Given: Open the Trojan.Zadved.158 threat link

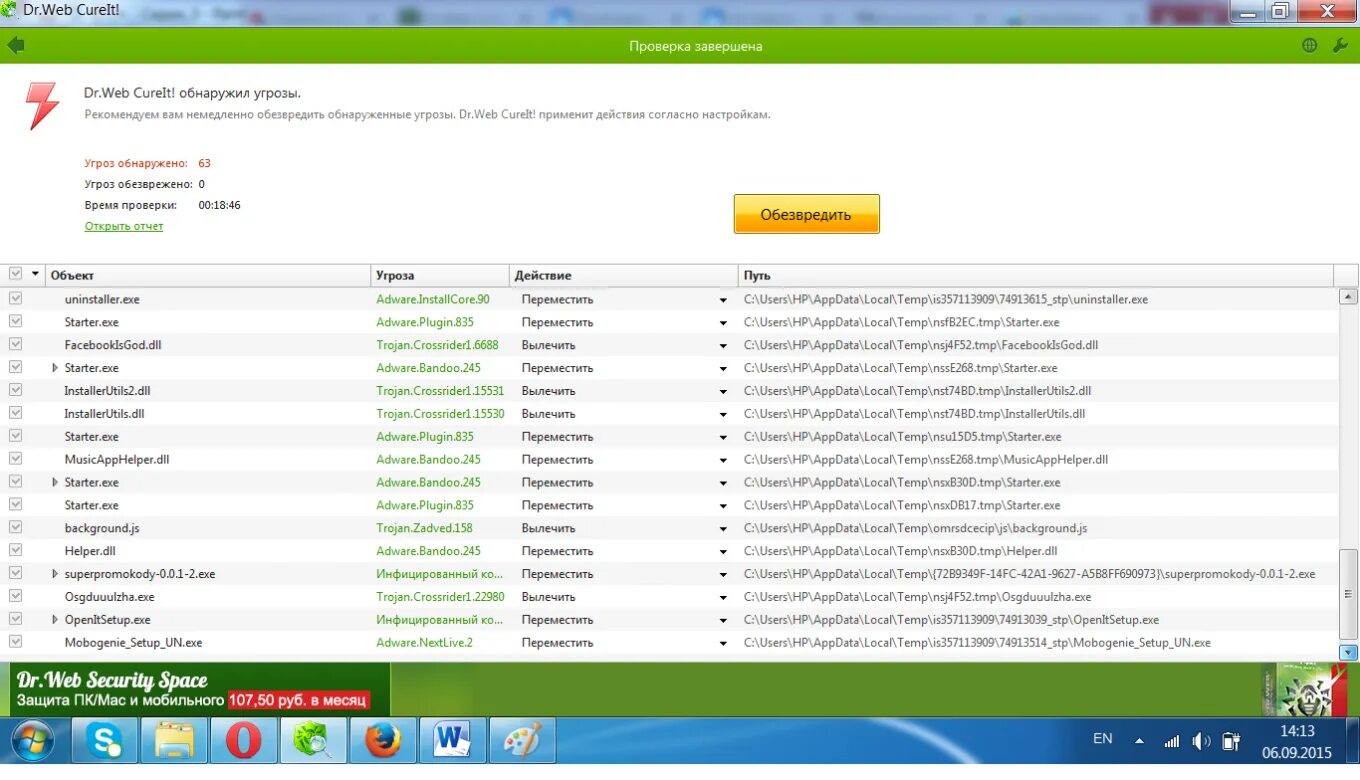Looking at the screenshot, I should [424, 528].
